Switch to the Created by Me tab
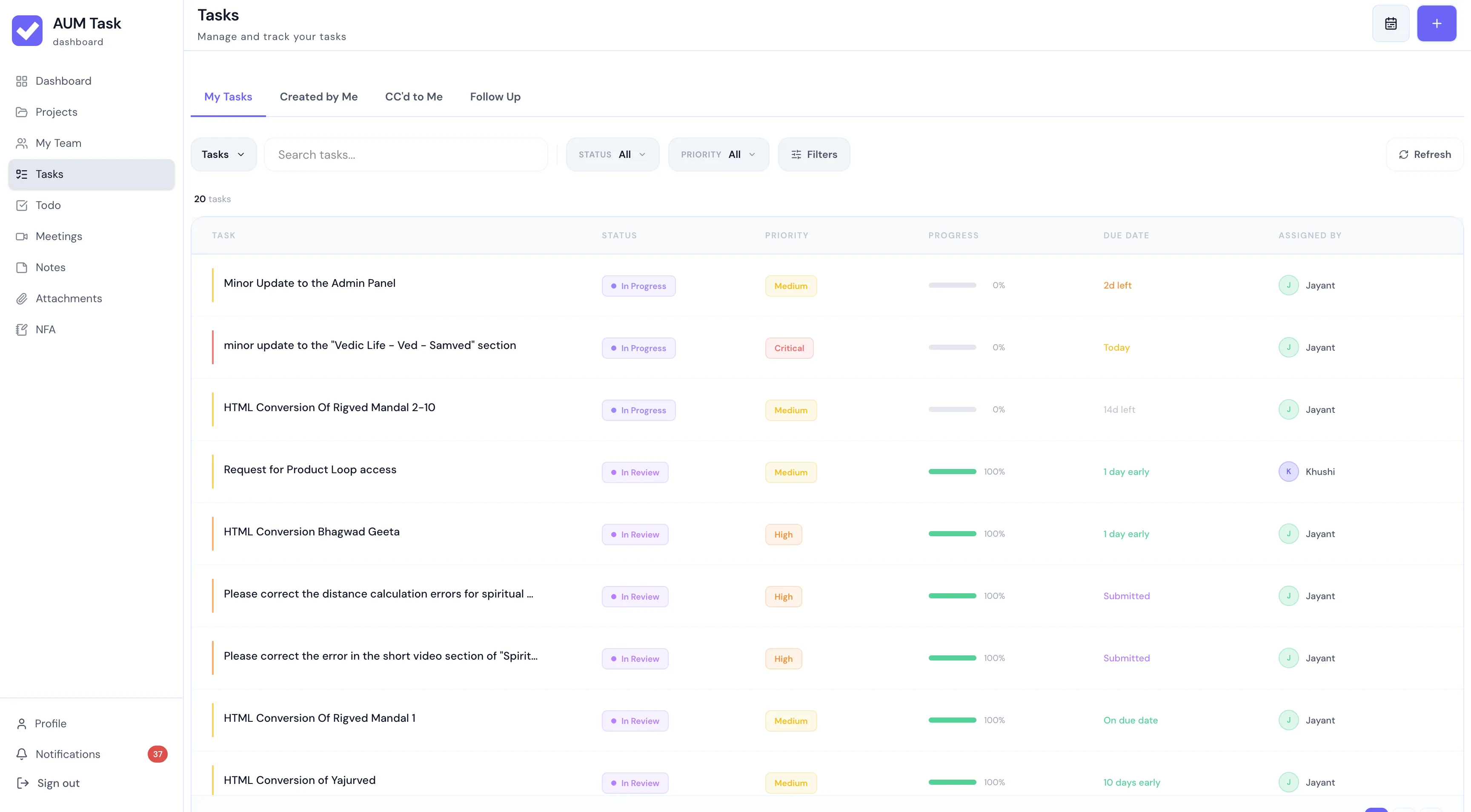This screenshot has width=1471, height=812. [x=319, y=97]
